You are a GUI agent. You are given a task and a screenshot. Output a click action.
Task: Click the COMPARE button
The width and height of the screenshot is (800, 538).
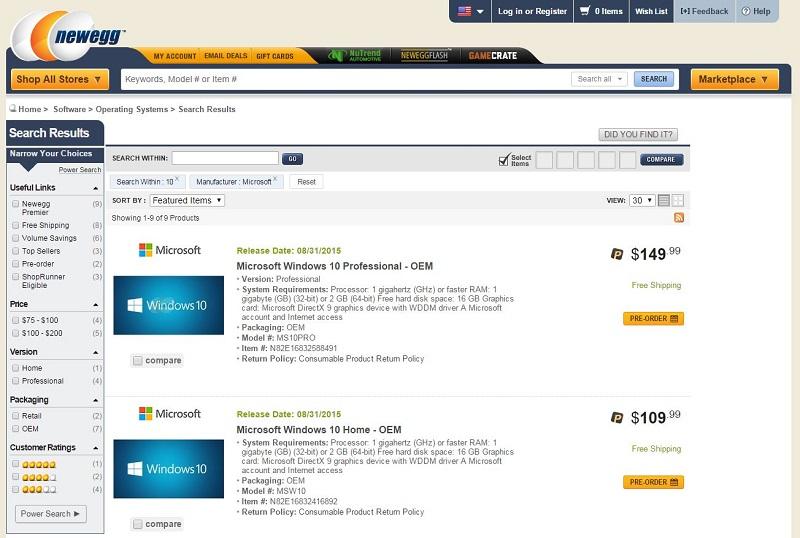661,160
